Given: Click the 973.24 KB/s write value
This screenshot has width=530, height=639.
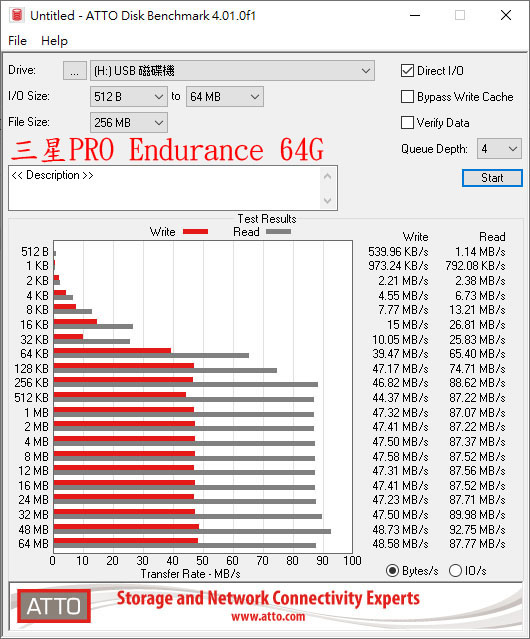Looking at the screenshot, I should [x=398, y=266].
